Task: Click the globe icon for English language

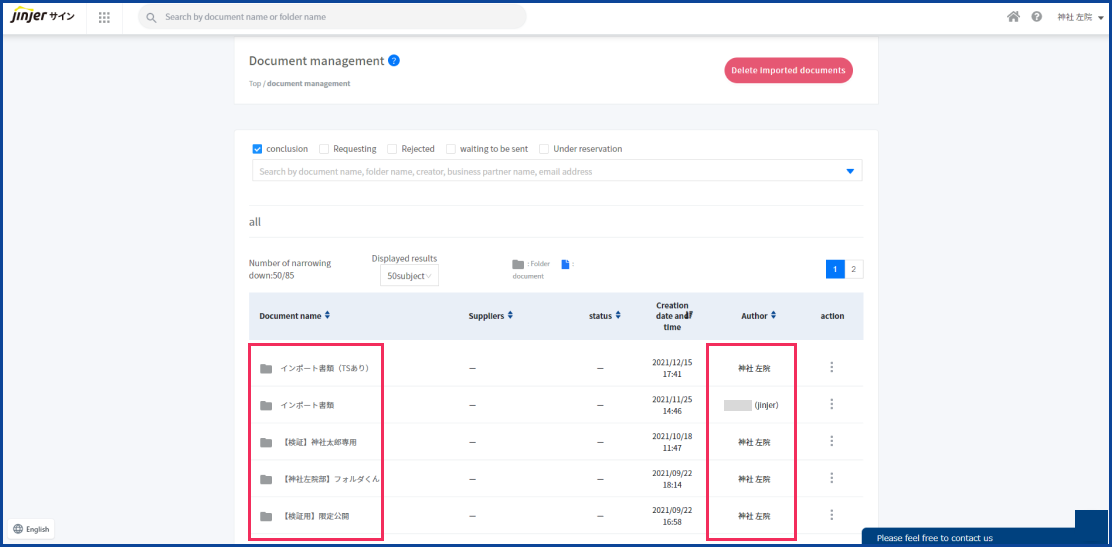Action: (x=18, y=529)
